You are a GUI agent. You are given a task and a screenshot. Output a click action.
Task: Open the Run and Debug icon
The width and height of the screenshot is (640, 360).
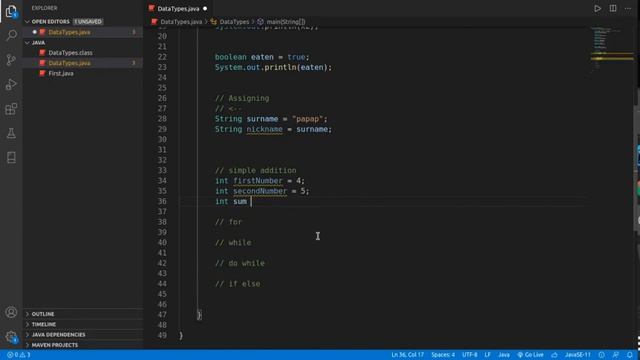point(11,84)
